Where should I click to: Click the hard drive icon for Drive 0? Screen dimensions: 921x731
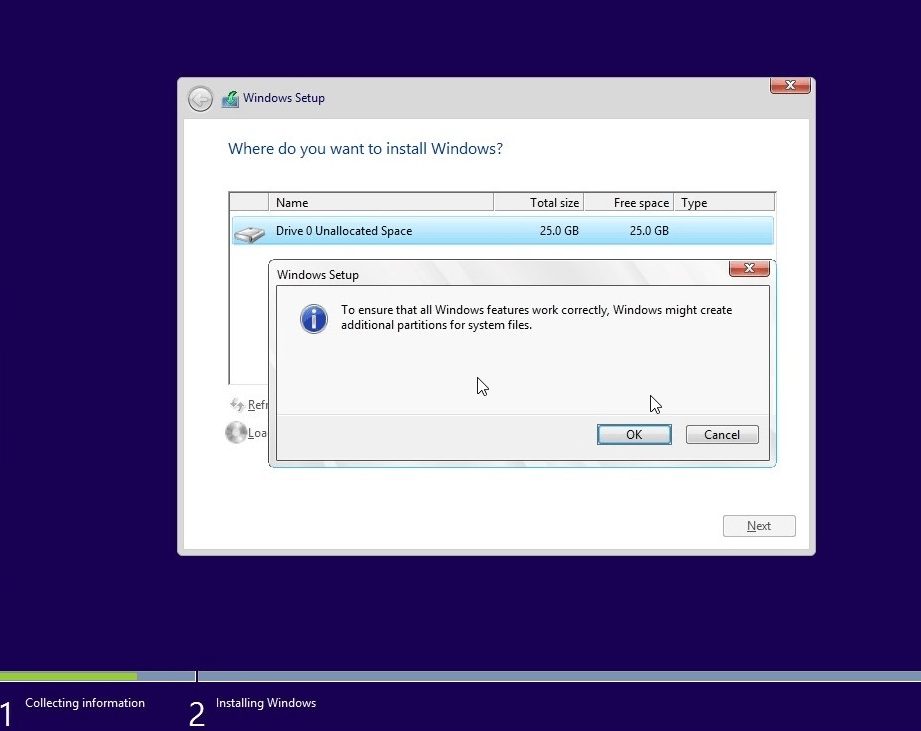[250, 234]
